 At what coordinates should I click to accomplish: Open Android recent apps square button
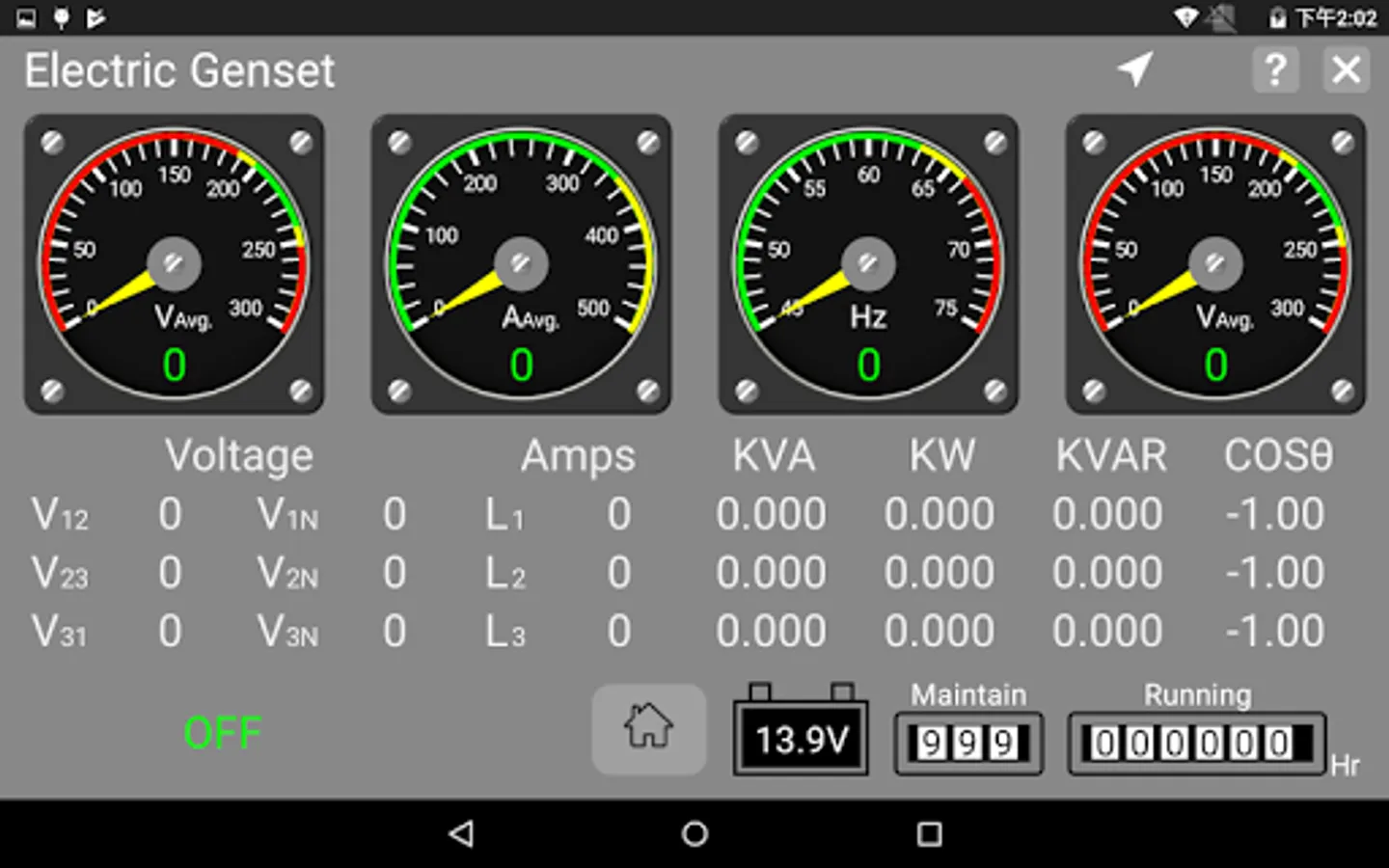[x=929, y=834]
